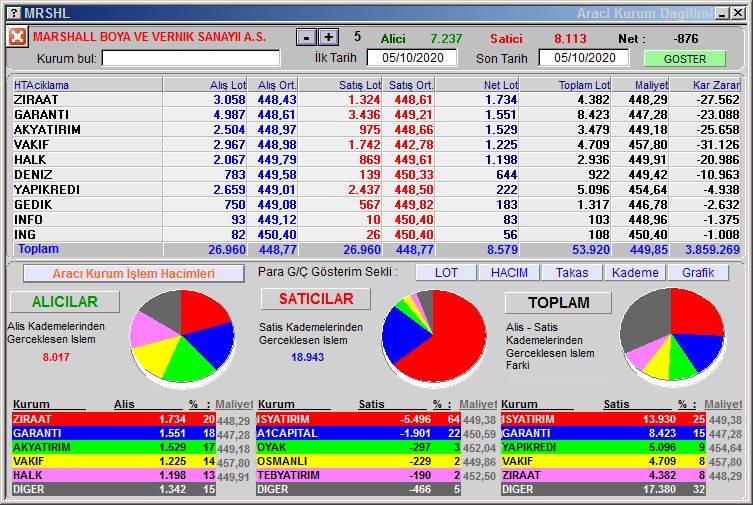
Task: Click the TOPLAM total pie chart
Action: (672, 335)
